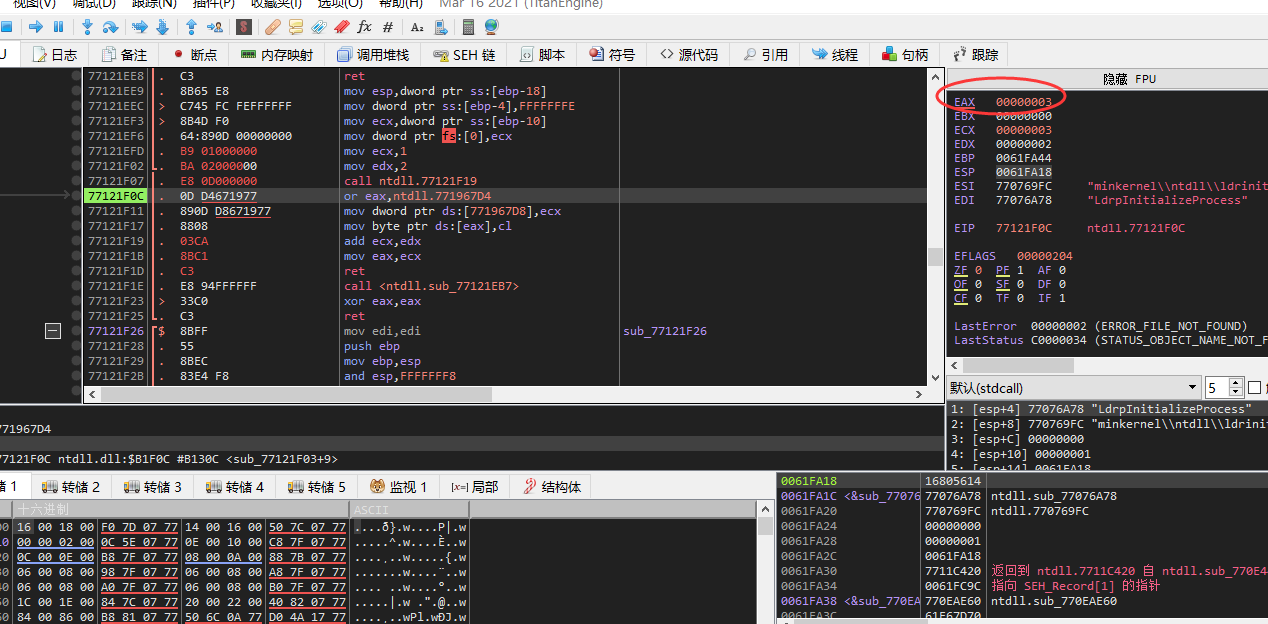This screenshot has width=1268, height=624.
Task: Click the Find Strings icon
Action: 417,27
